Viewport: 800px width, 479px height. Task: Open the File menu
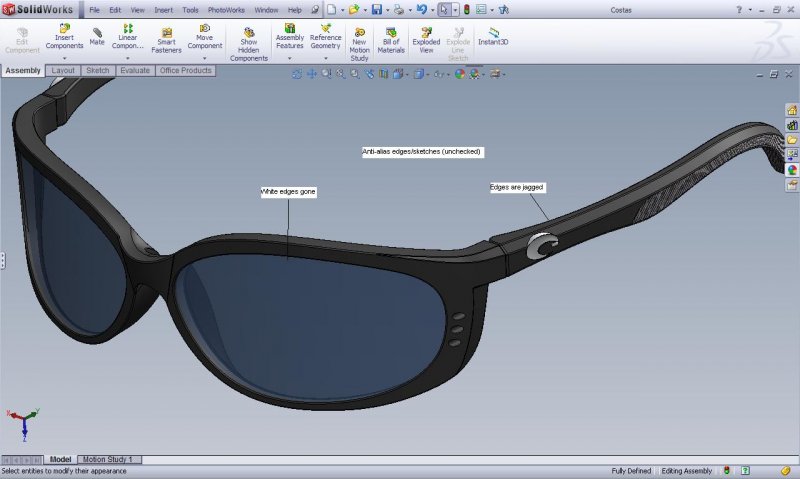[x=94, y=10]
